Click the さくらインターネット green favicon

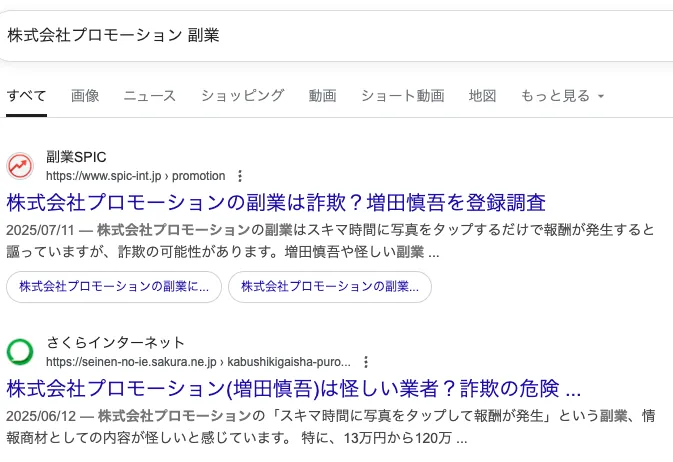tap(20, 352)
